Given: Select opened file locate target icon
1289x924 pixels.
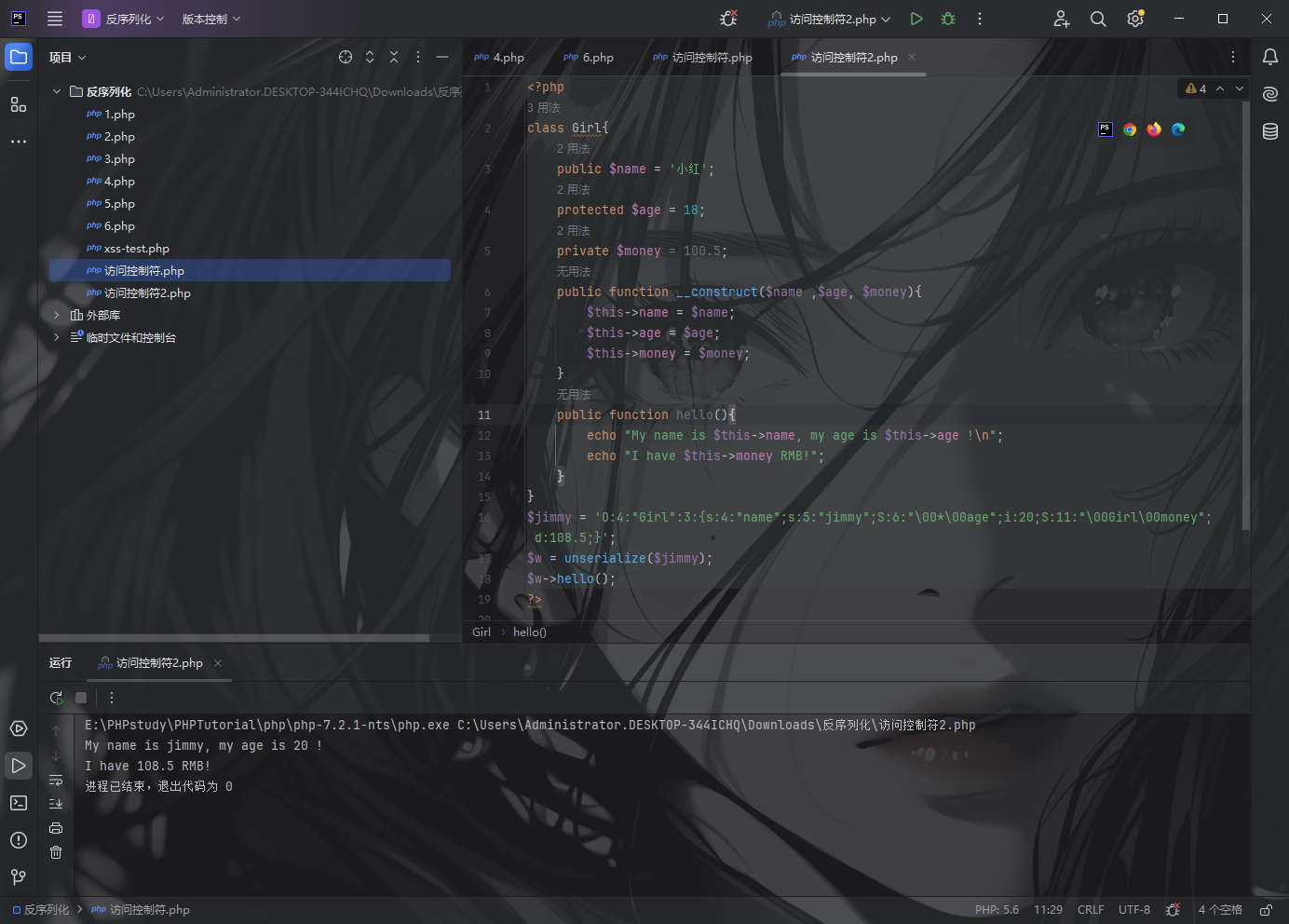Looking at the screenshot, I should coord(346,57).
